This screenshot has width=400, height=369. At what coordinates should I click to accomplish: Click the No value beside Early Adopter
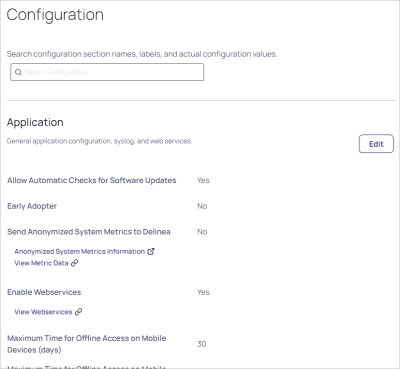(x=202, y=206)
